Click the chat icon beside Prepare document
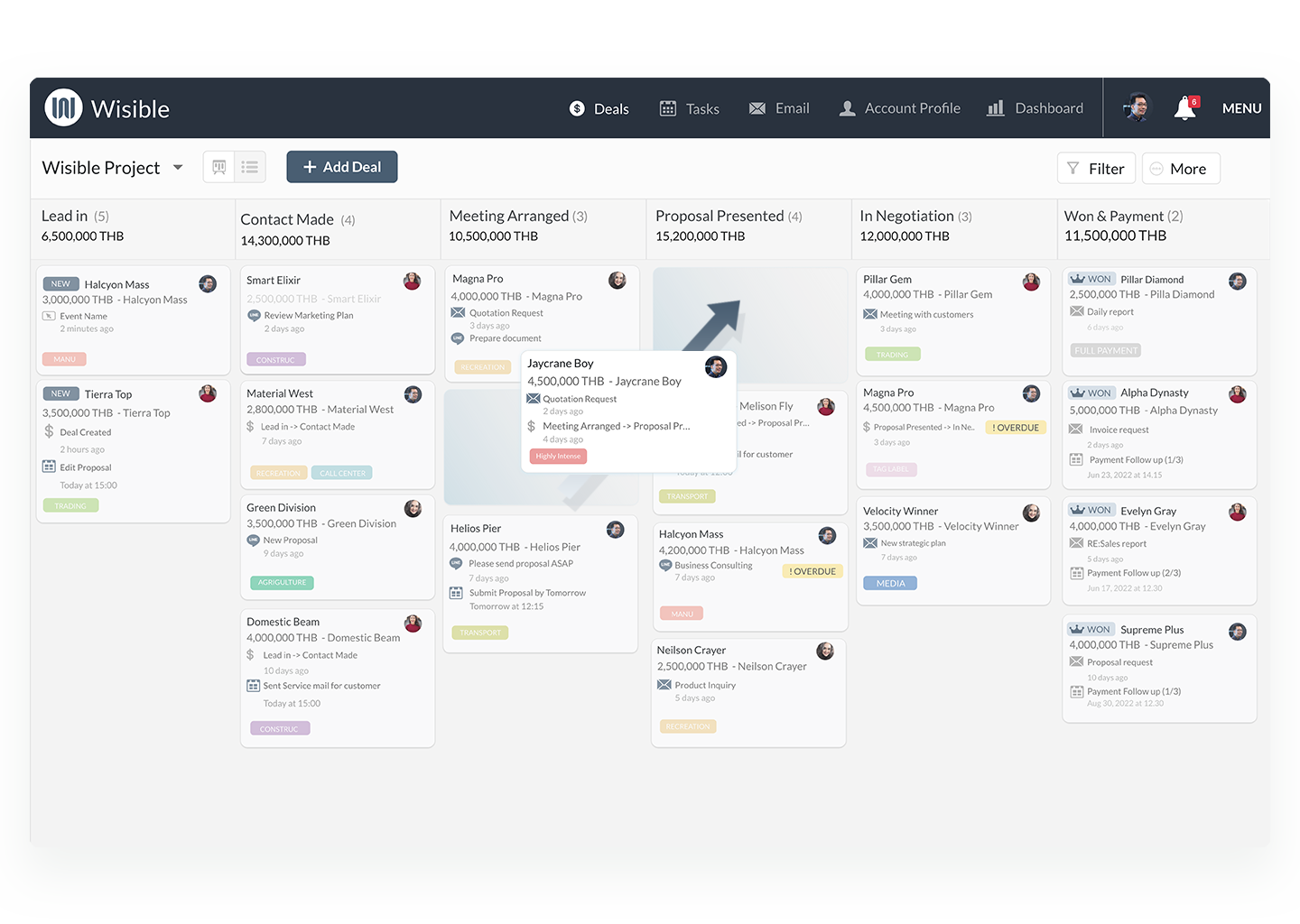The height and width of the screenshot is (924, 1300). coord(458,338)
